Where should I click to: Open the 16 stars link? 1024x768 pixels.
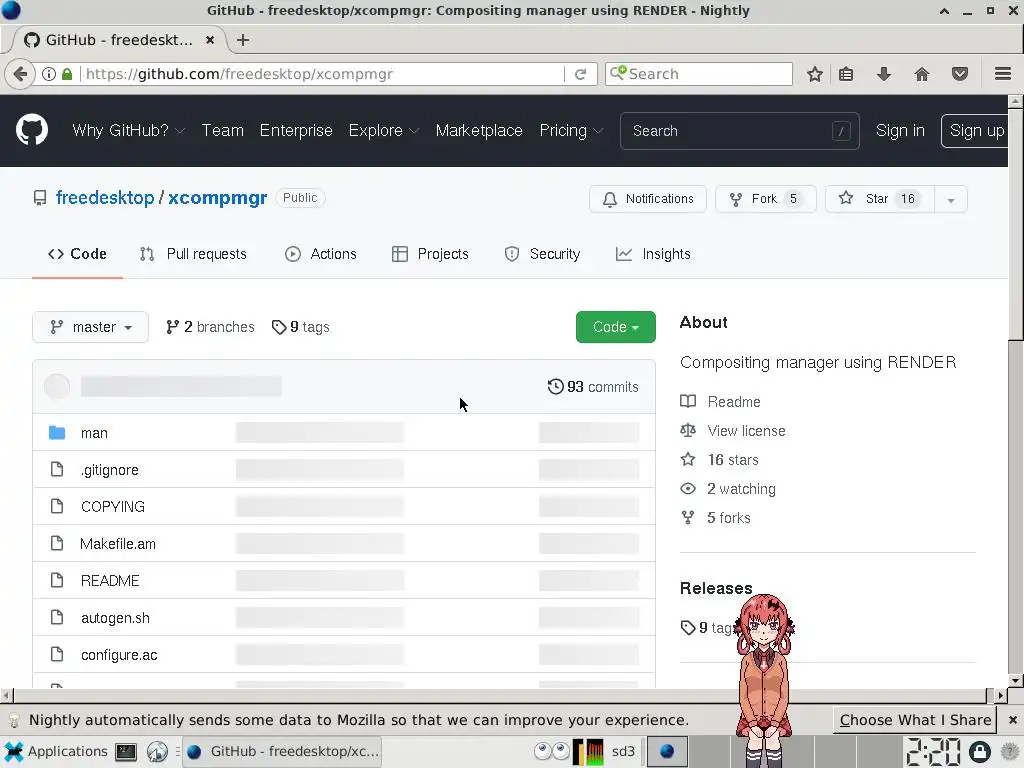[x=719, y=460]
